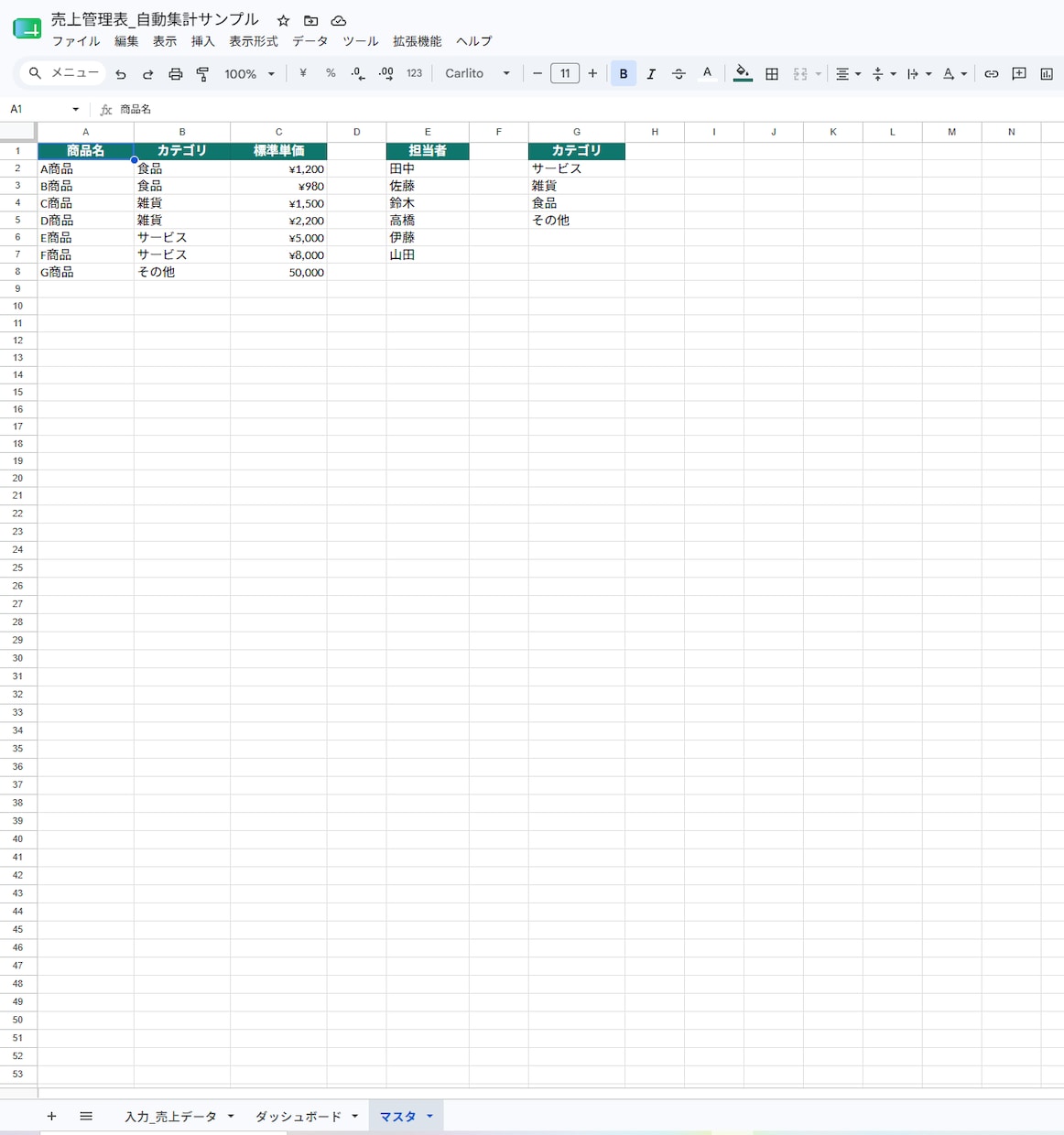Click the Undo icon

pyautogui.click(x=121, y=74)
